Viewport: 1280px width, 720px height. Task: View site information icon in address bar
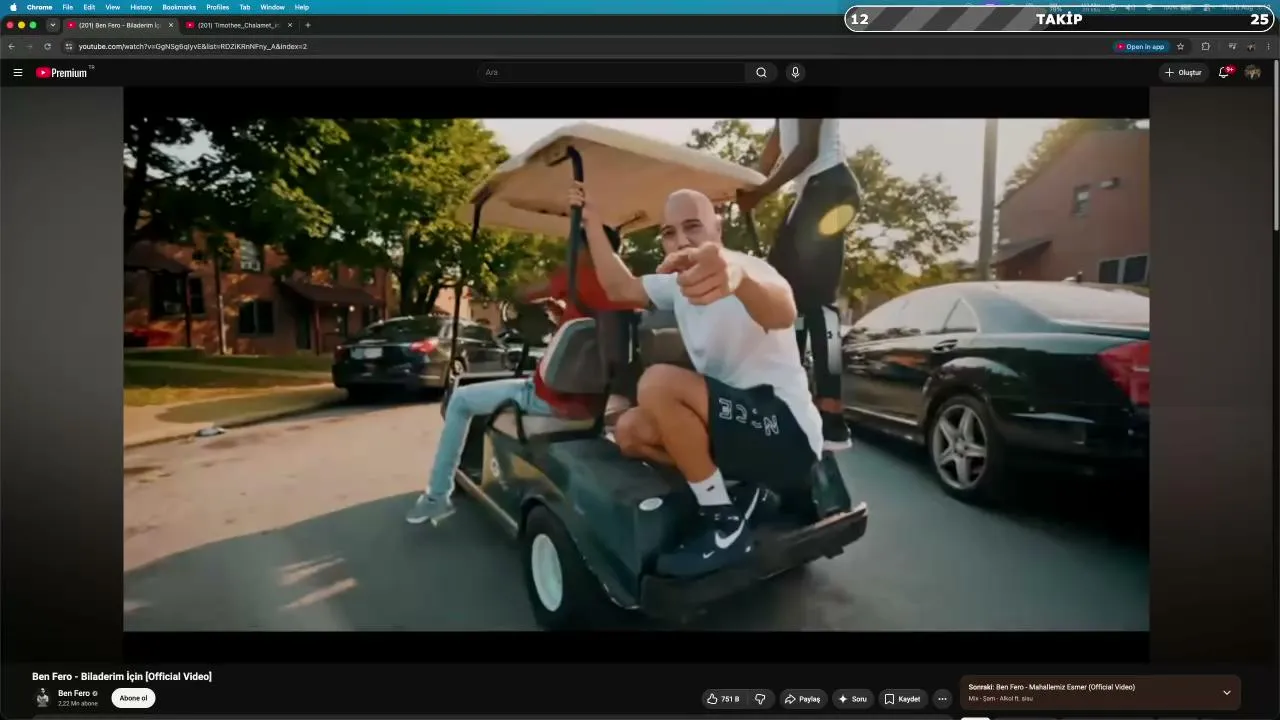pos(69,46)
